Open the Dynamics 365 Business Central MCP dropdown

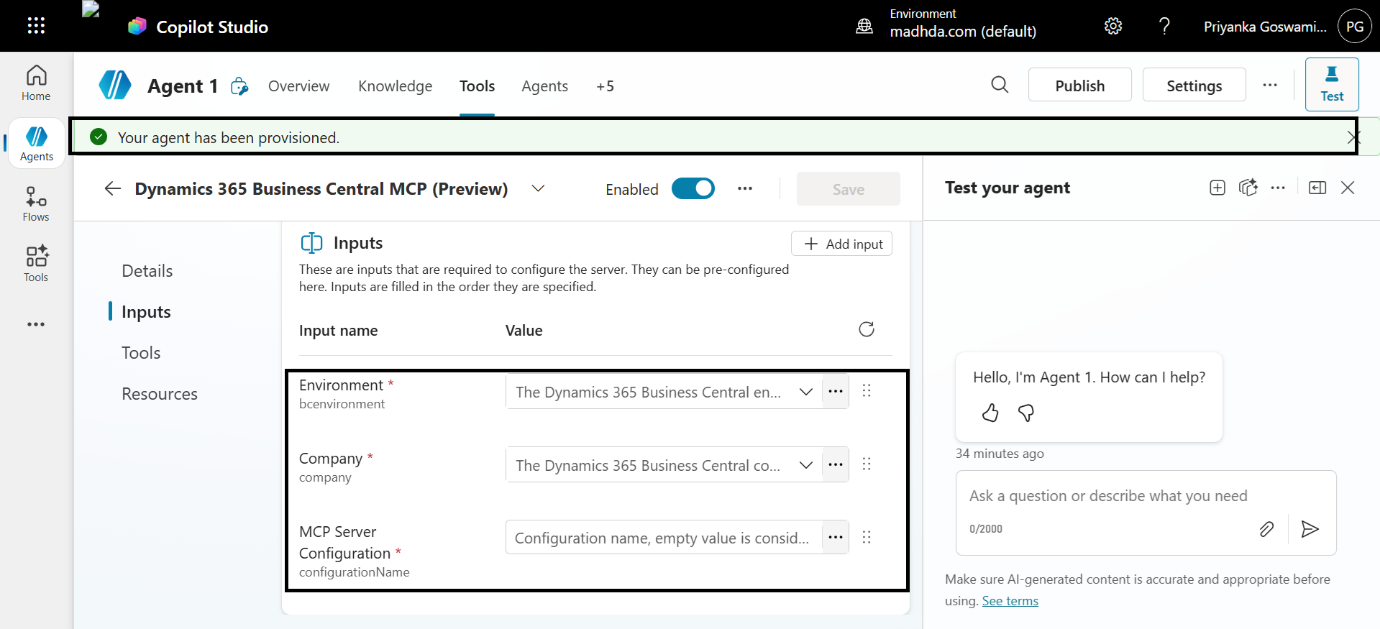[x=538, y=188]
